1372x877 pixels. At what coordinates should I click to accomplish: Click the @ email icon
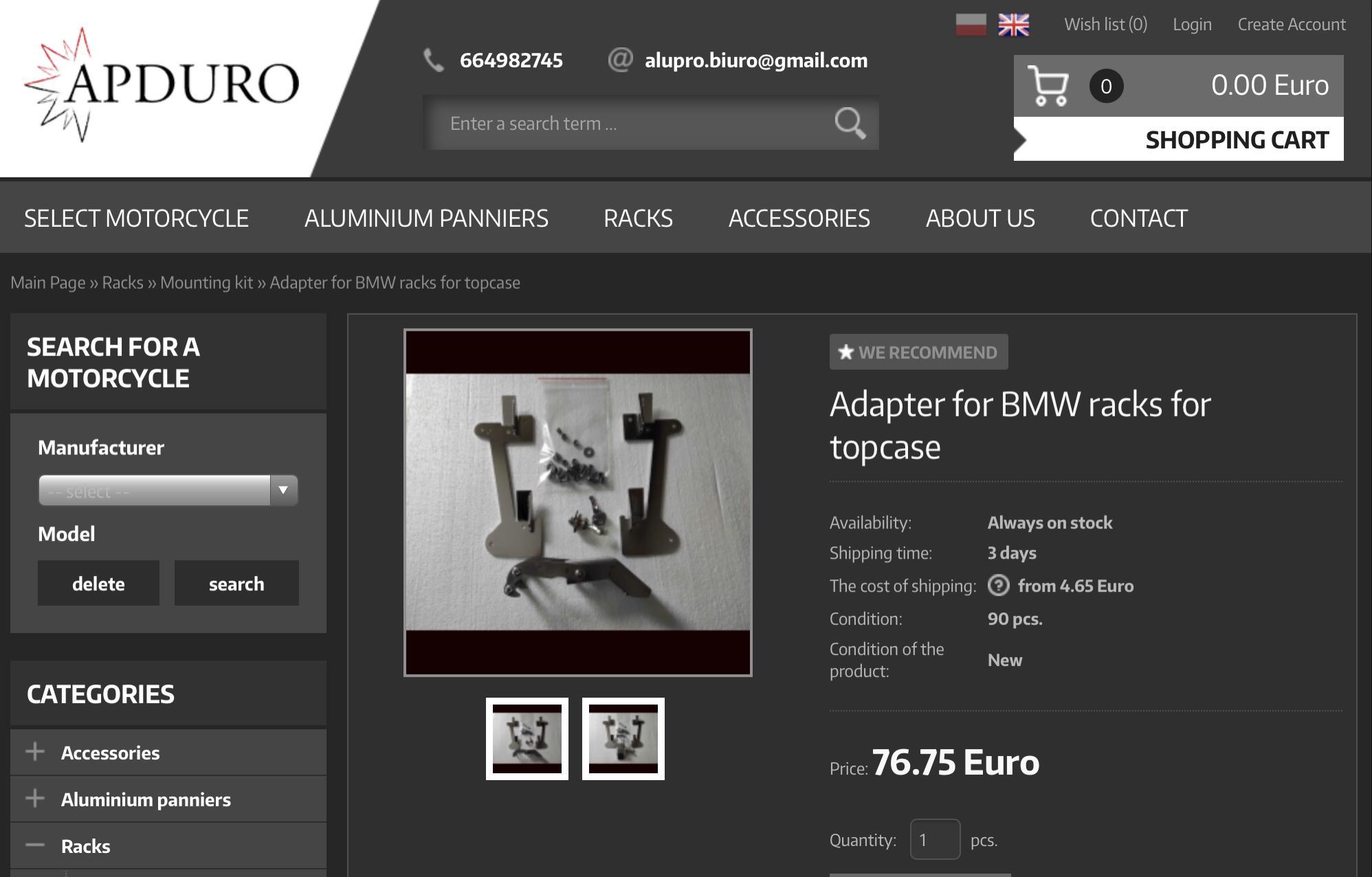[620, 60]
